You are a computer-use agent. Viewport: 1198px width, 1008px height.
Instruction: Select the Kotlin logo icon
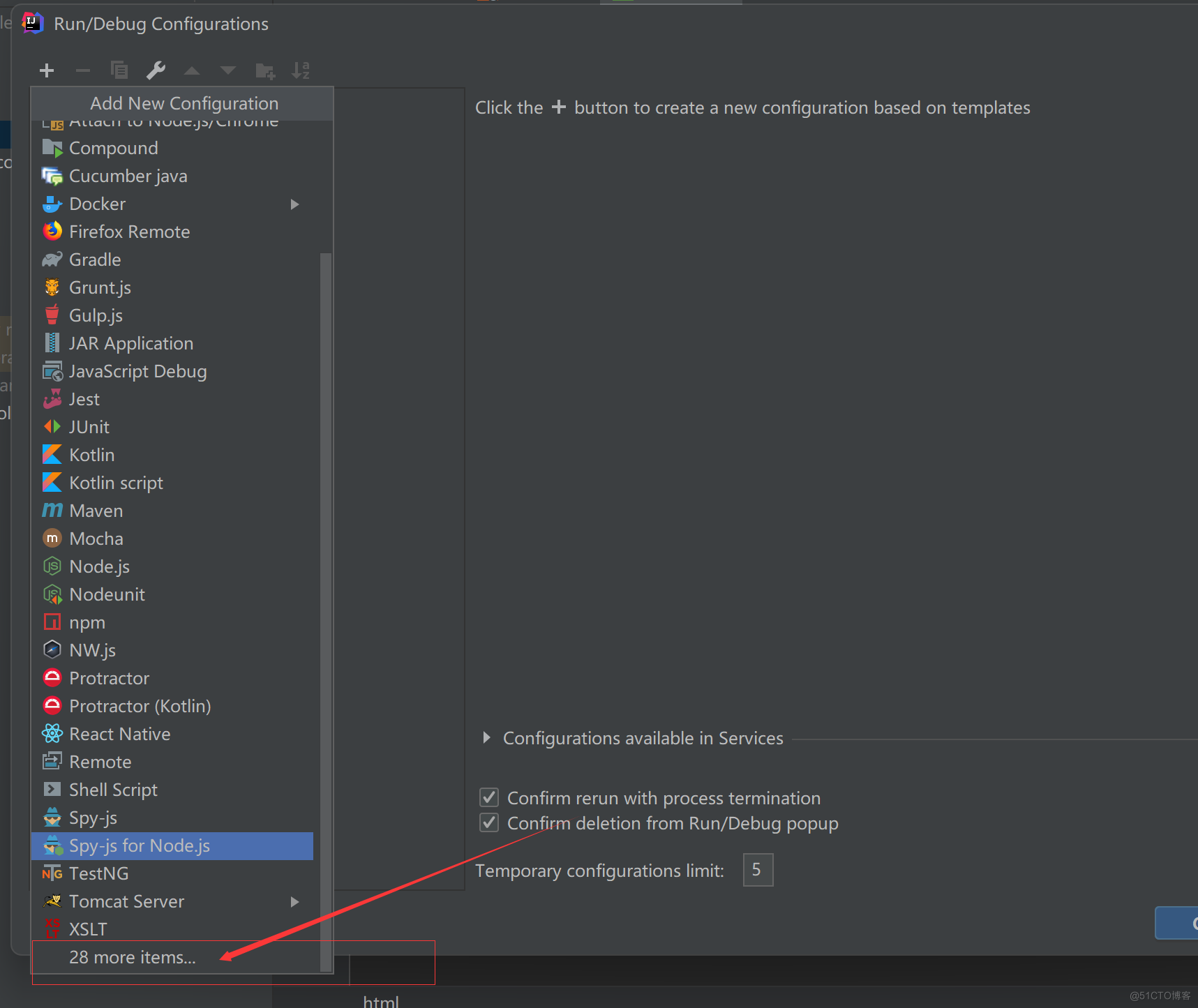tap(52, 455)
